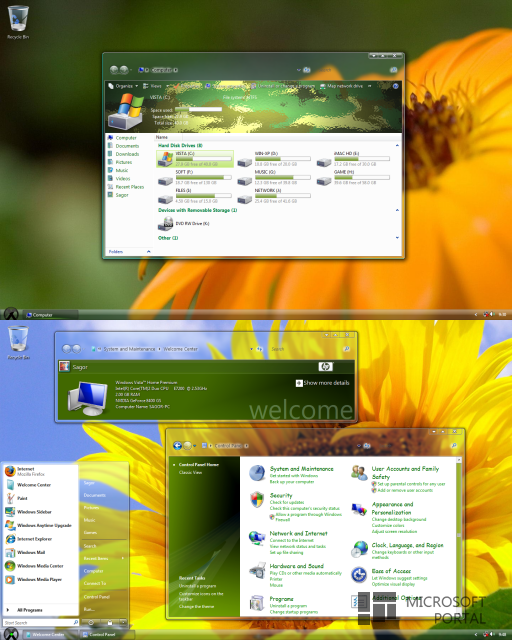Click Show more details in Welcome Center
Image resolution: width=512 pixels, height=640 pixels.
(323, 383)
